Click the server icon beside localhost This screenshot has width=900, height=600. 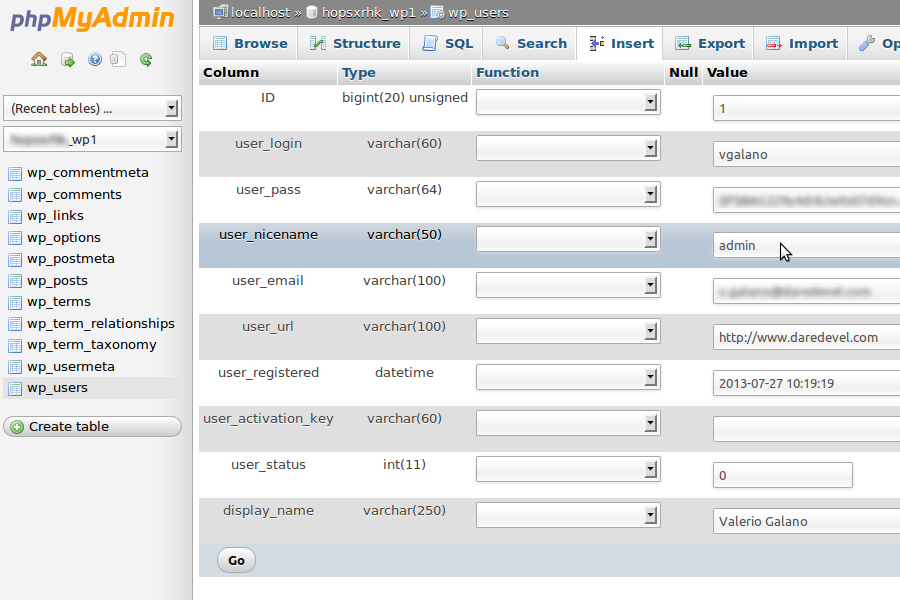pyautogui.click(x=220, y=12)
